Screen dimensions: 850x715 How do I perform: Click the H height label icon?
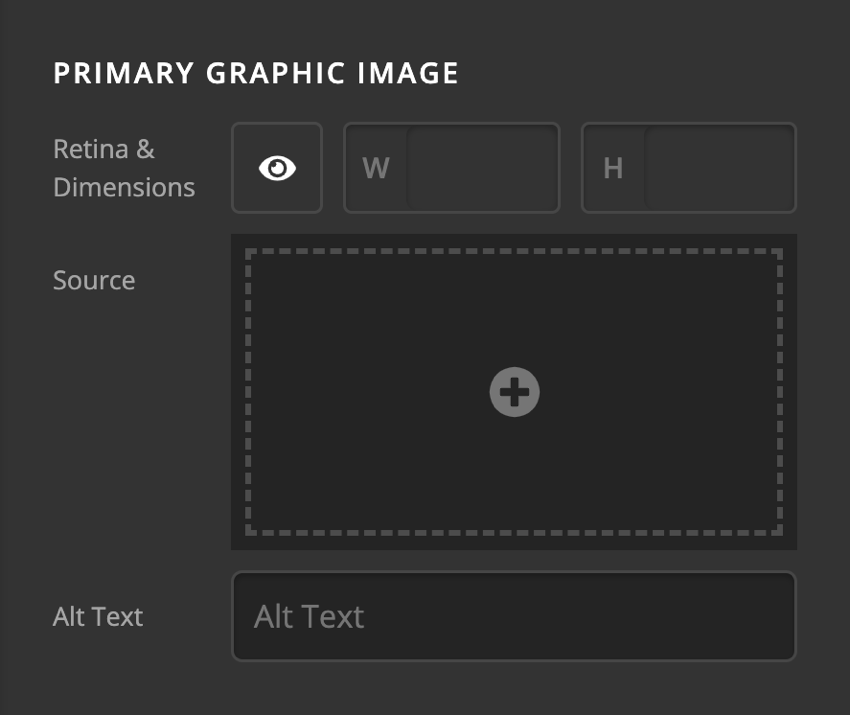(x=613, y=168)
